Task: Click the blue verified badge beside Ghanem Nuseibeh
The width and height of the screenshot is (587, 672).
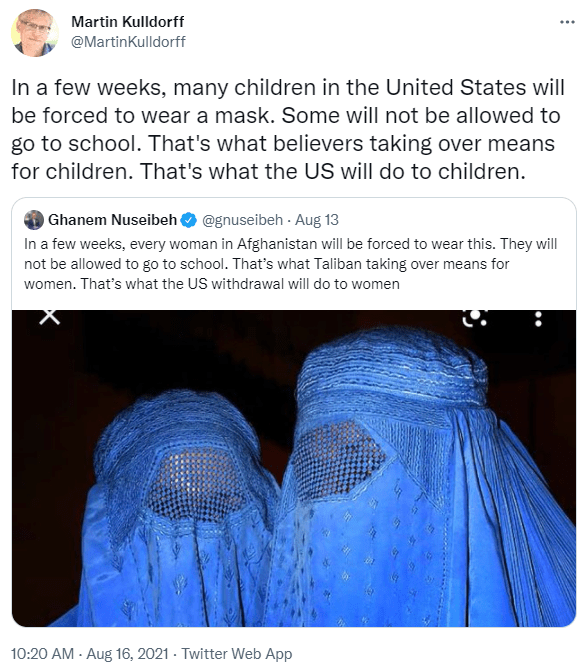Action: (x=188, y=220)
